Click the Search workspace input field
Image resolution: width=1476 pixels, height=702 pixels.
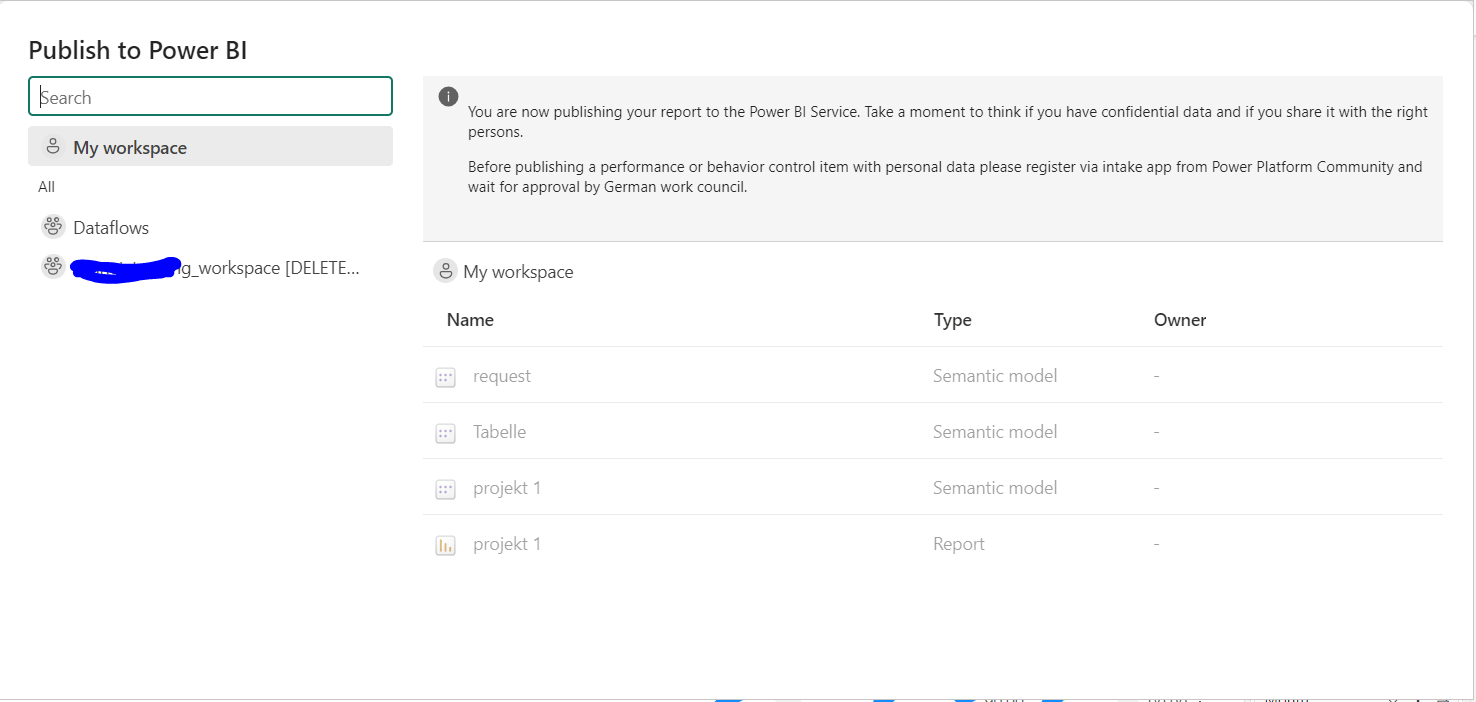210,97
